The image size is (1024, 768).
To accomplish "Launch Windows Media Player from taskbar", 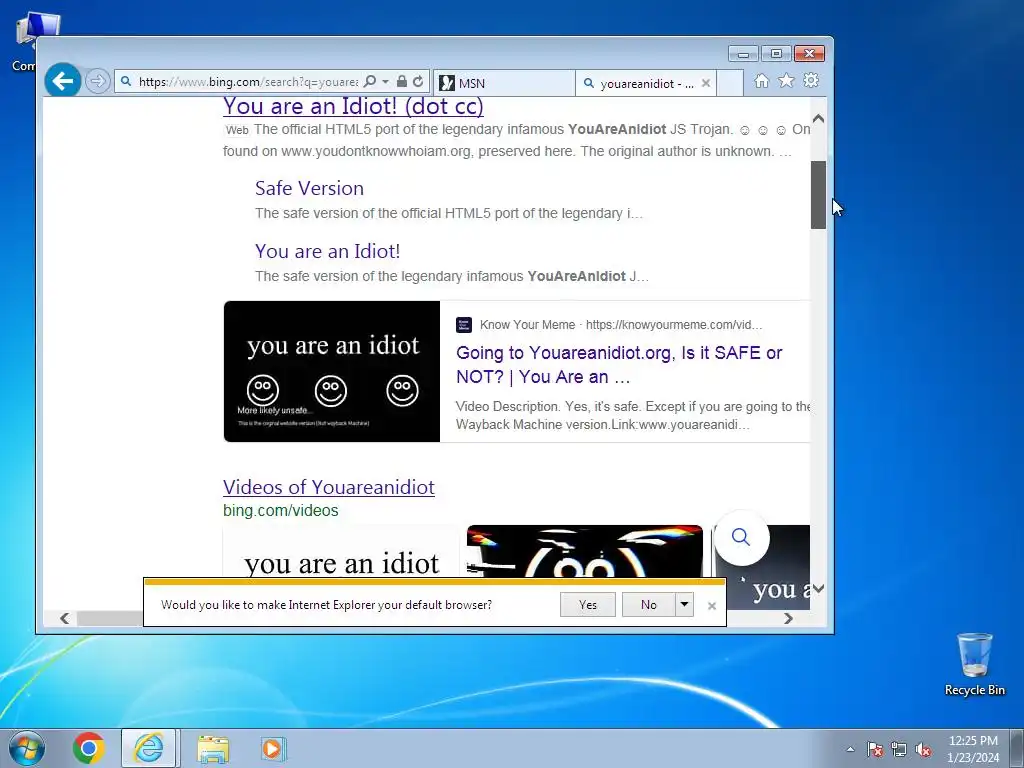I will coord(272,748).
